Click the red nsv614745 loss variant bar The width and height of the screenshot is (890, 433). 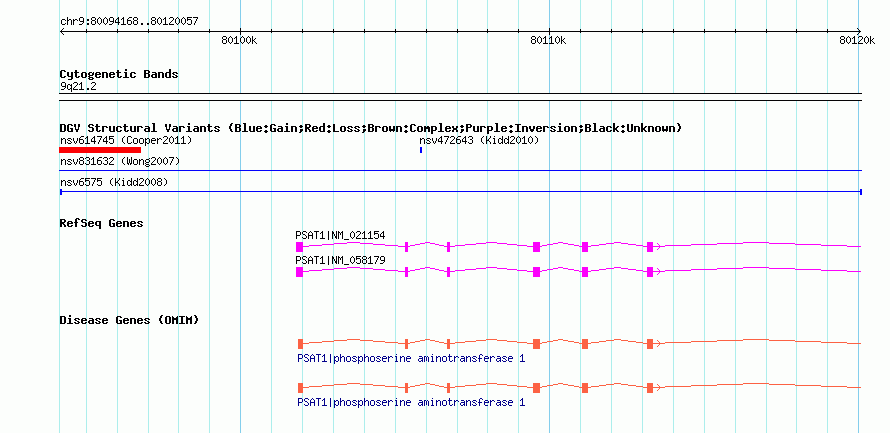(100, 150)
